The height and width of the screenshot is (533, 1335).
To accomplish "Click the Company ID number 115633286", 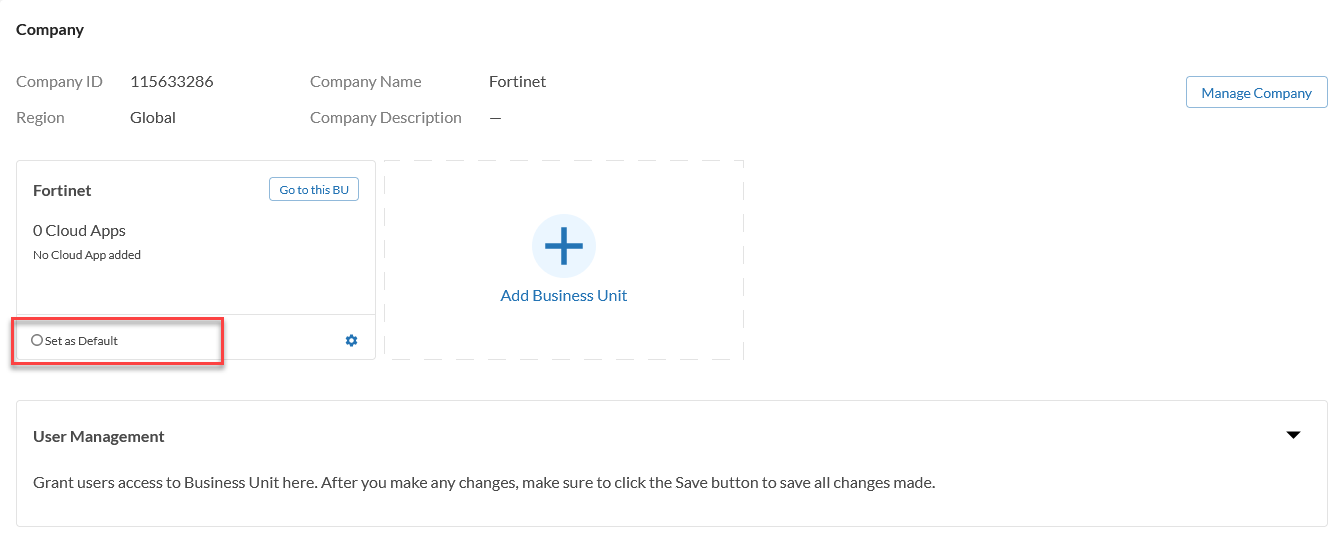I will pos(172,82).
